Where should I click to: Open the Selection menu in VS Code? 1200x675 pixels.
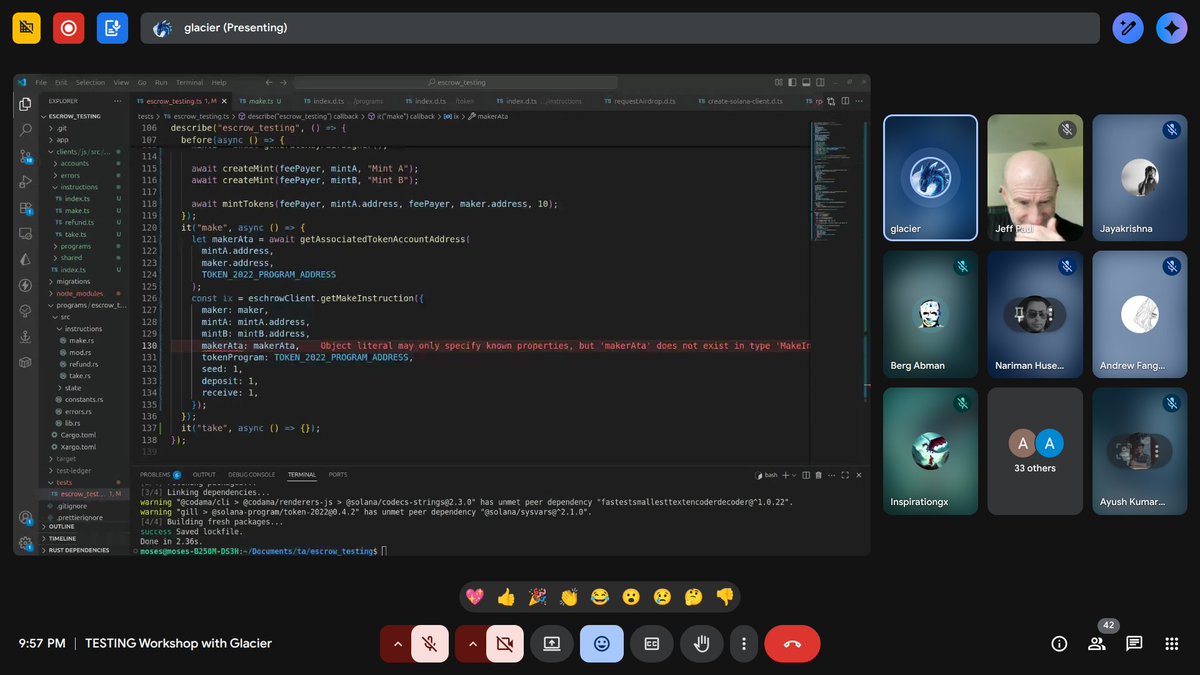pyautogui.click(x=90, y=83)
